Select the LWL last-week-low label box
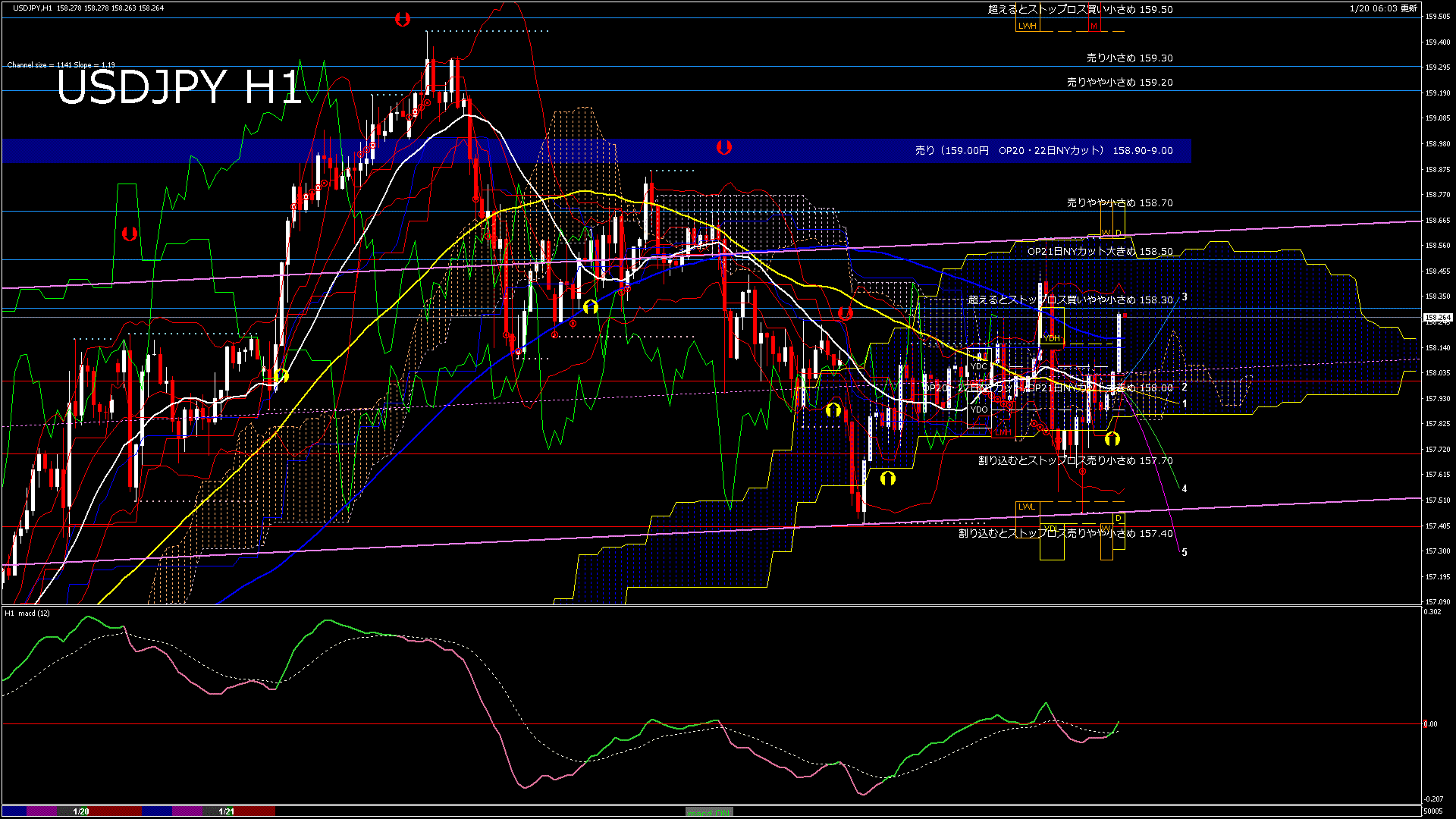1456x819 pixels. click(x=1026, y=507)
